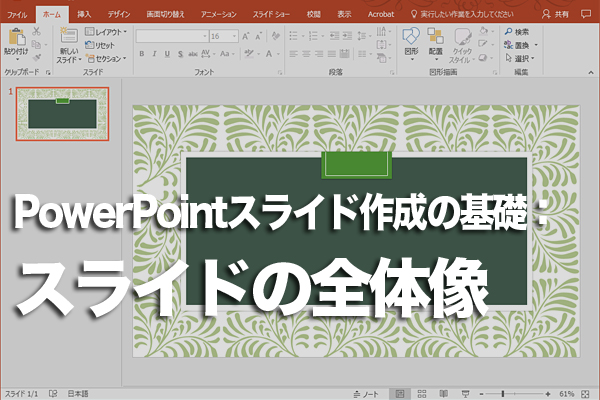Viewport: 600px width, 400px height.
Task: Switch to Animations (アニメーション) tab
Action: (218, 15)
